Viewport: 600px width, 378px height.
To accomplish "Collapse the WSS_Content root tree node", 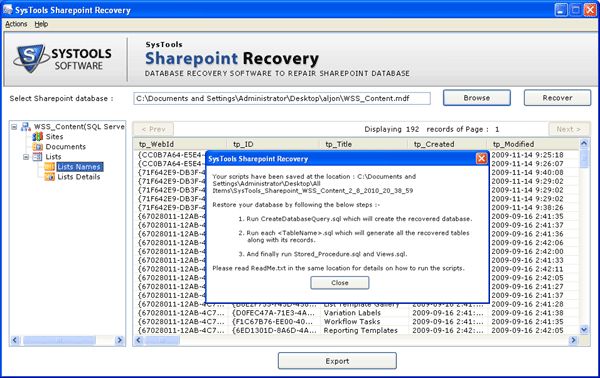I will [14, 127].
